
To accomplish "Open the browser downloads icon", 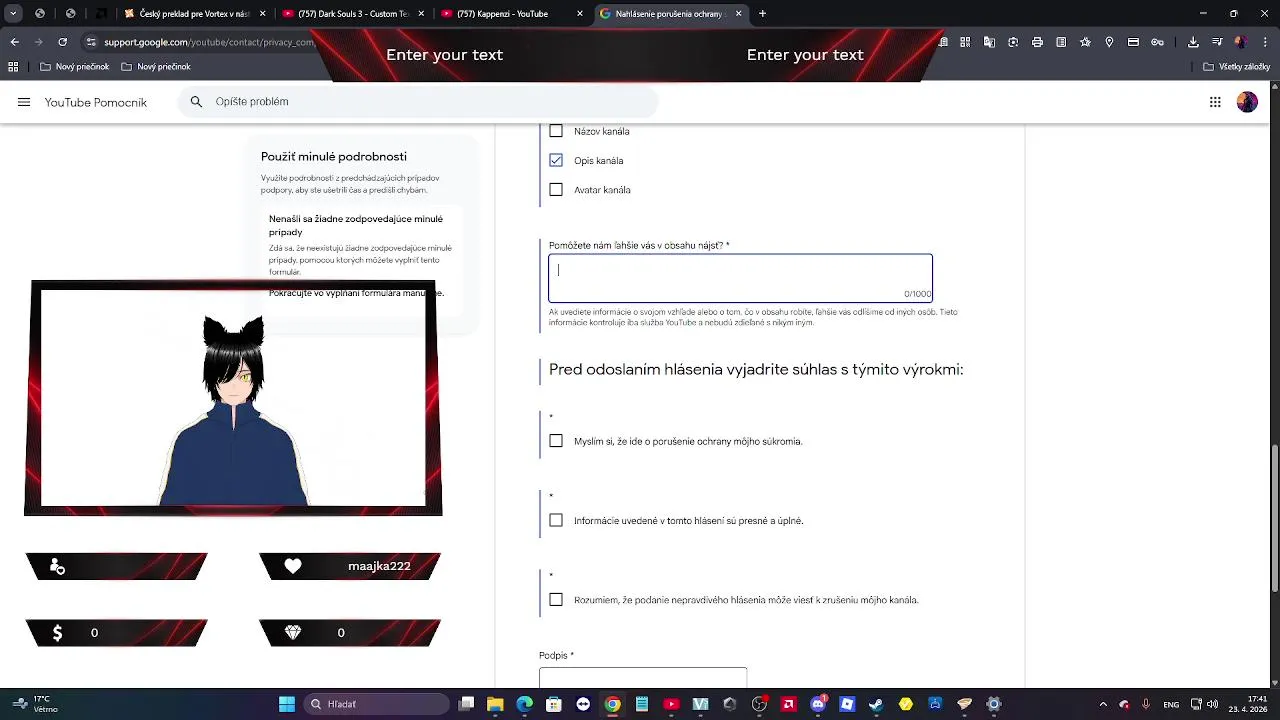I will pyautogui.click(x=1193, y=42).
